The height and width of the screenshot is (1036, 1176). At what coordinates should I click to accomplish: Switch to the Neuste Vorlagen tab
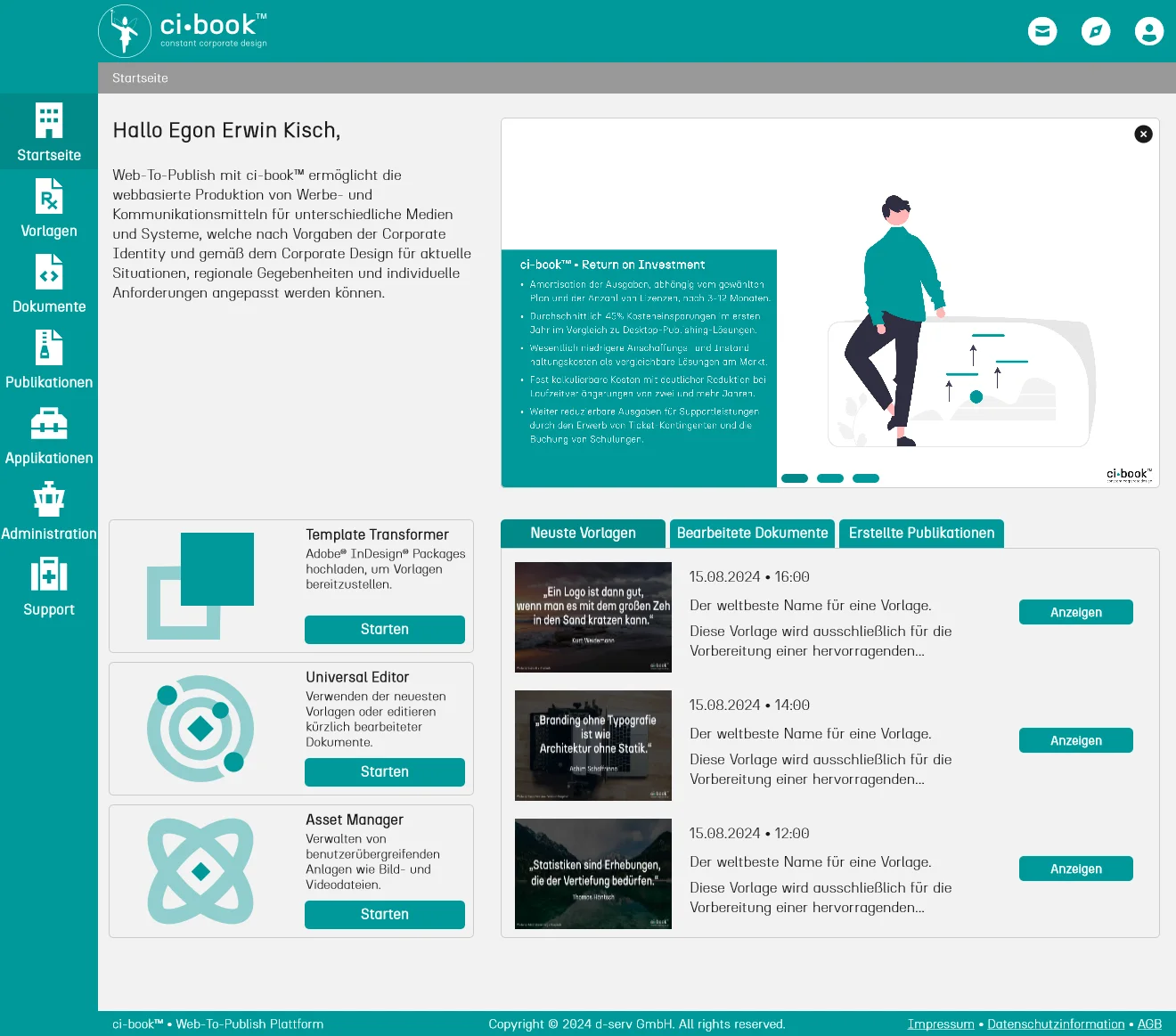click(x=583, y=533)
